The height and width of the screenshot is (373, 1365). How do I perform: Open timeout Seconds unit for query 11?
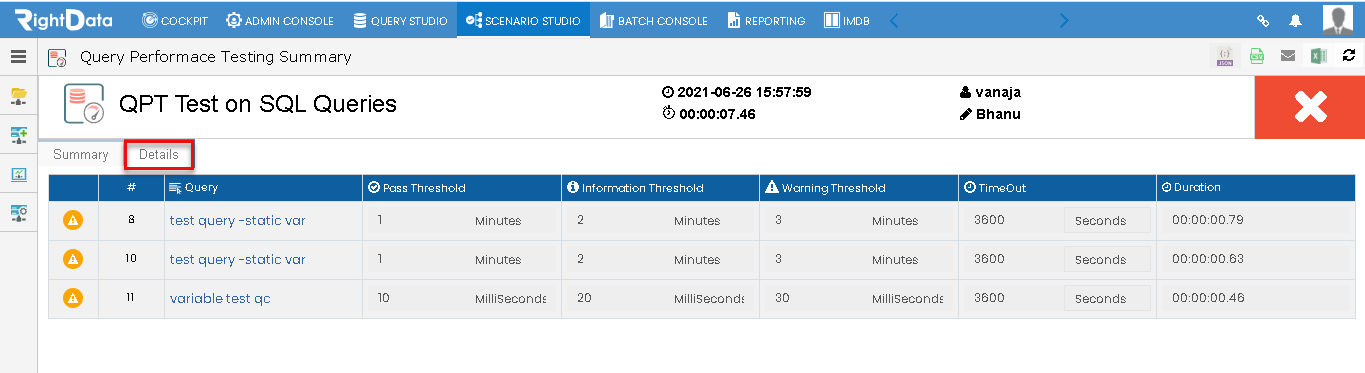[1107, 298]
